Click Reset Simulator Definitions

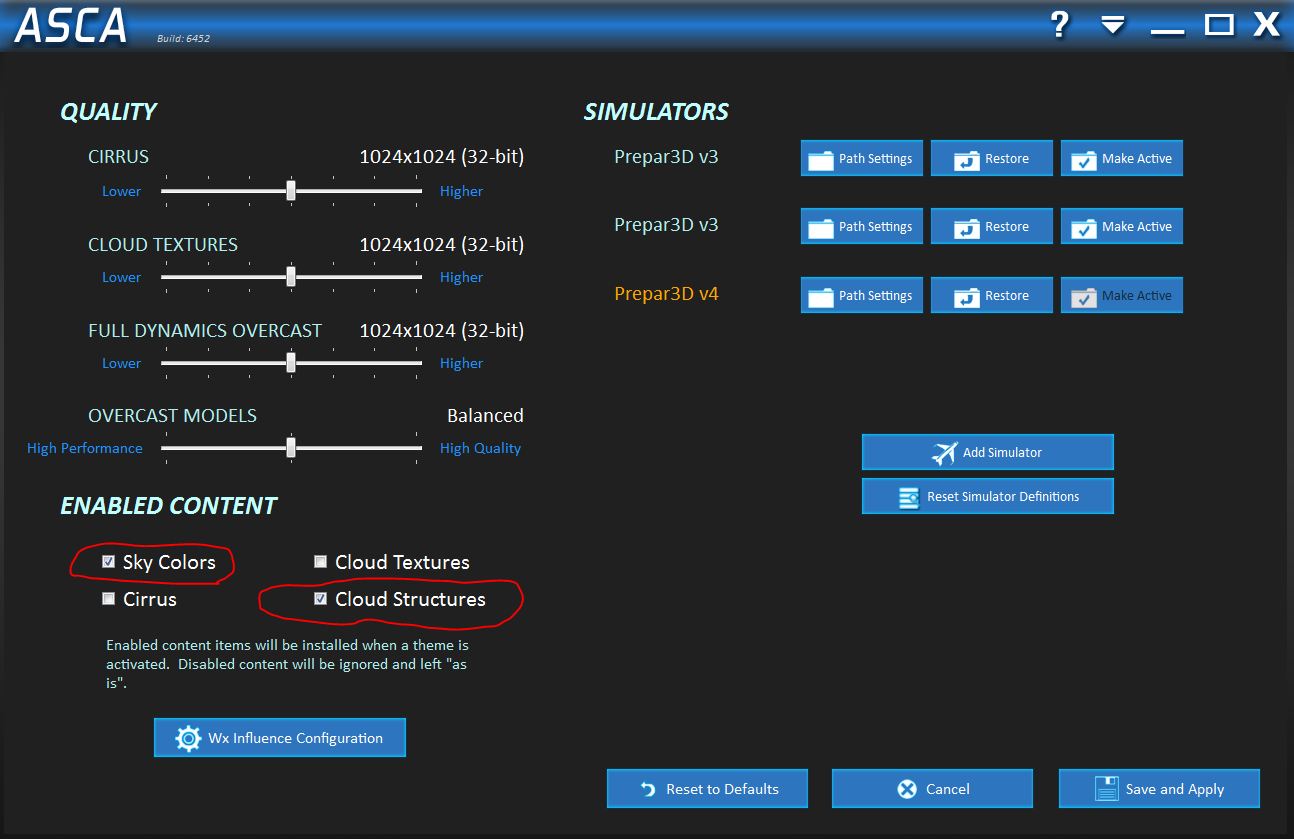pos(988,496)
